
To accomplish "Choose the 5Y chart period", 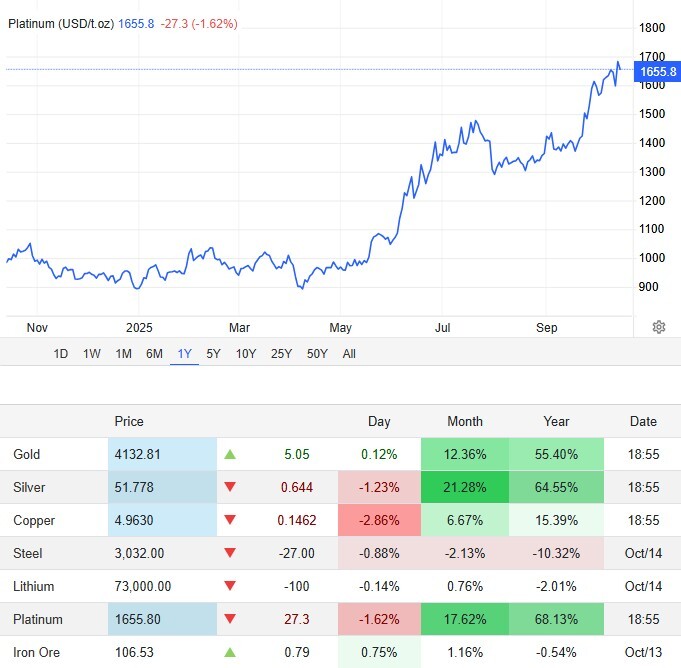I will pos(214,353).
